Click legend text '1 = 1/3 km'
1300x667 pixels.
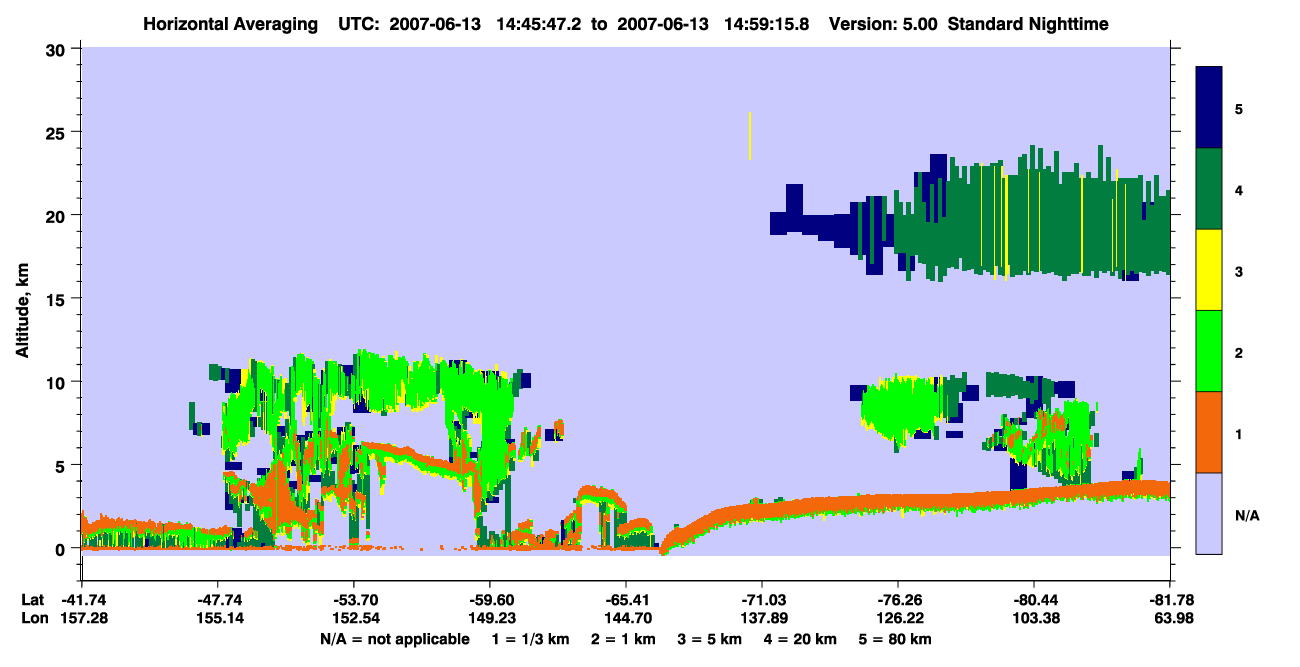click(x=531, y=639)
